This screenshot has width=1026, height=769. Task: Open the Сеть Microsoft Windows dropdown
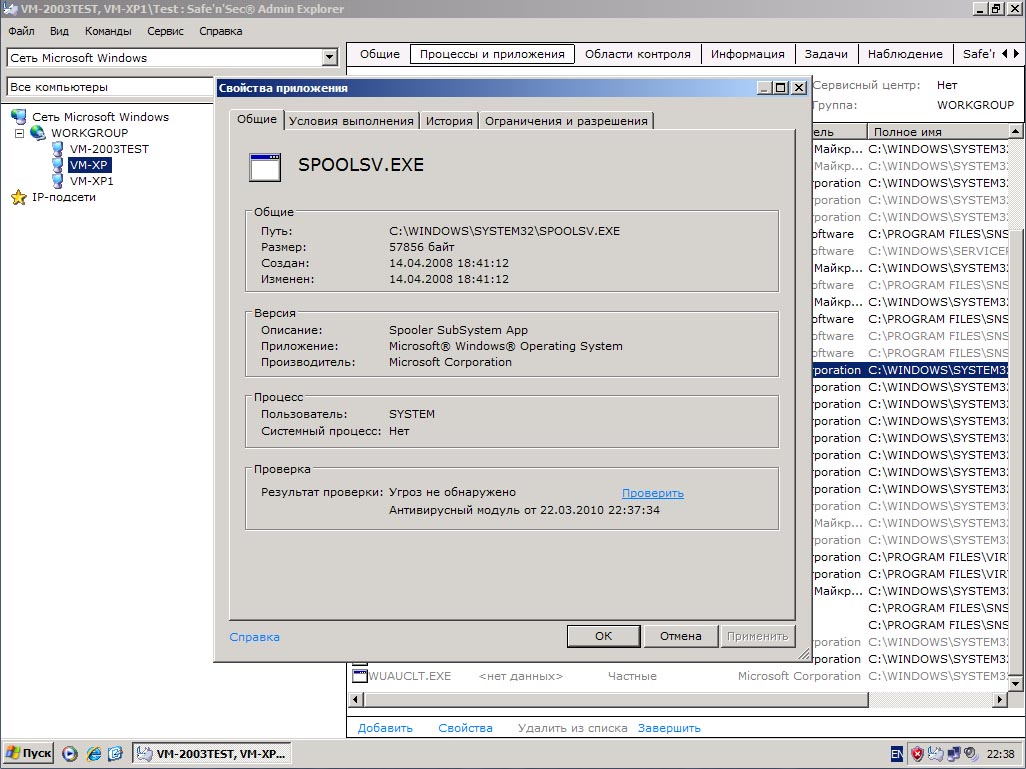coord(330,58)
